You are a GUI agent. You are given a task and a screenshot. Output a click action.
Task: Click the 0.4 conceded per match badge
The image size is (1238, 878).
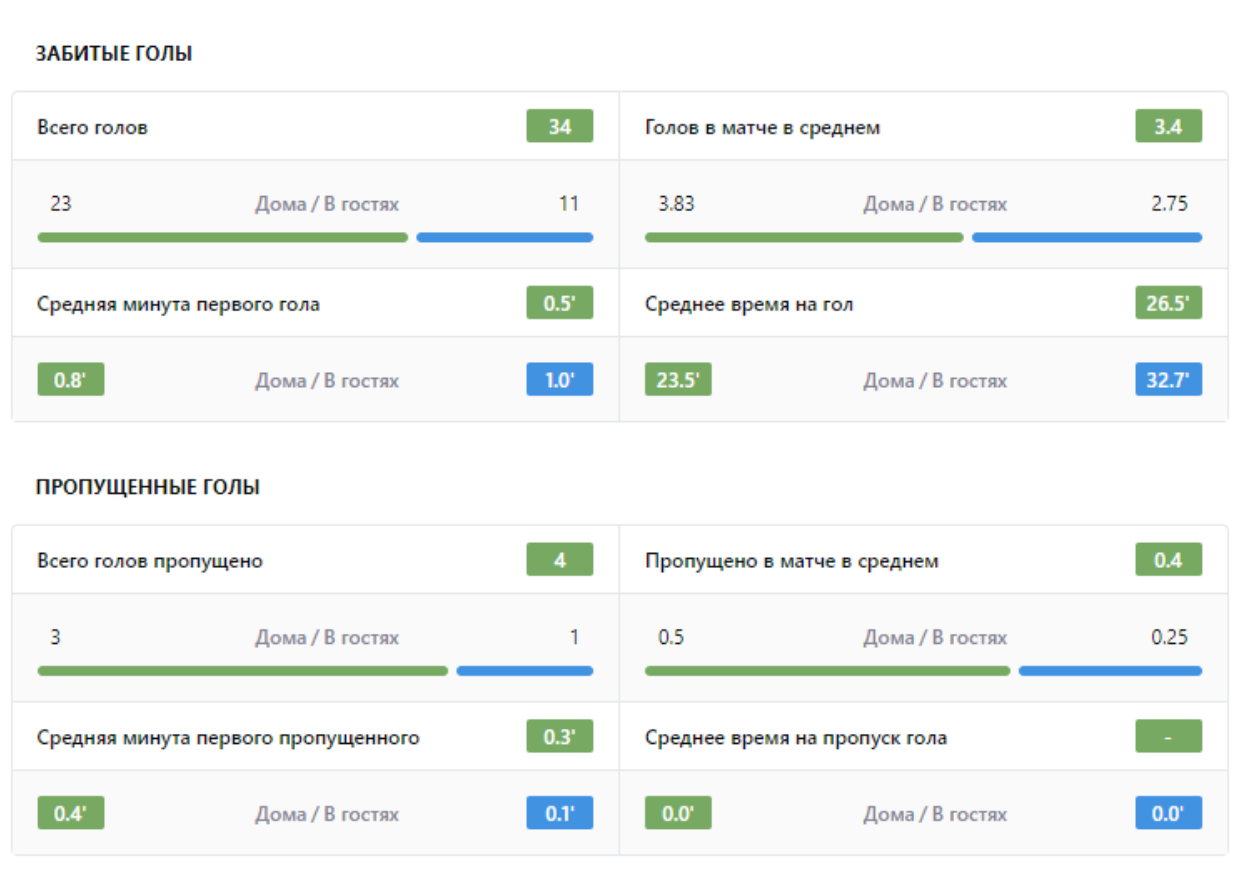pyautogui.click(x=1168, y=560)
